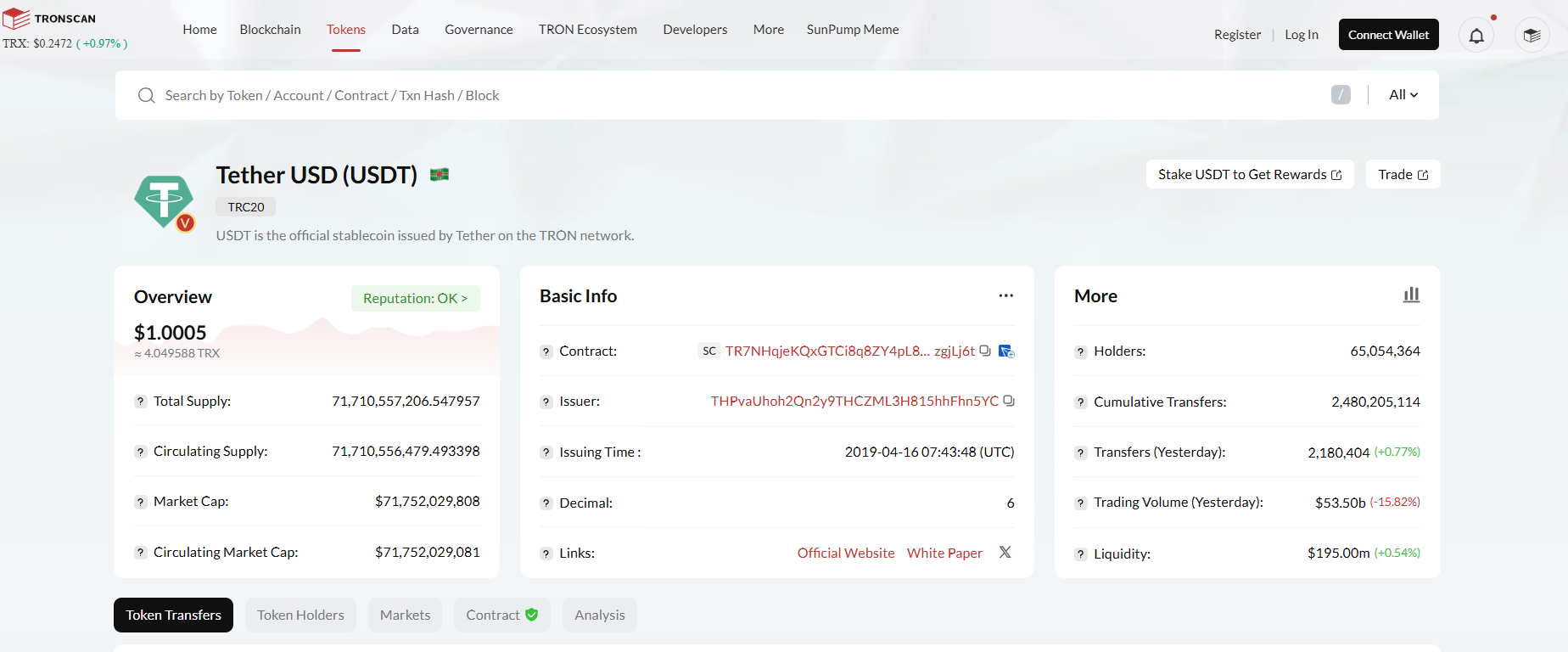Open the Governance menu

(479, 30)
